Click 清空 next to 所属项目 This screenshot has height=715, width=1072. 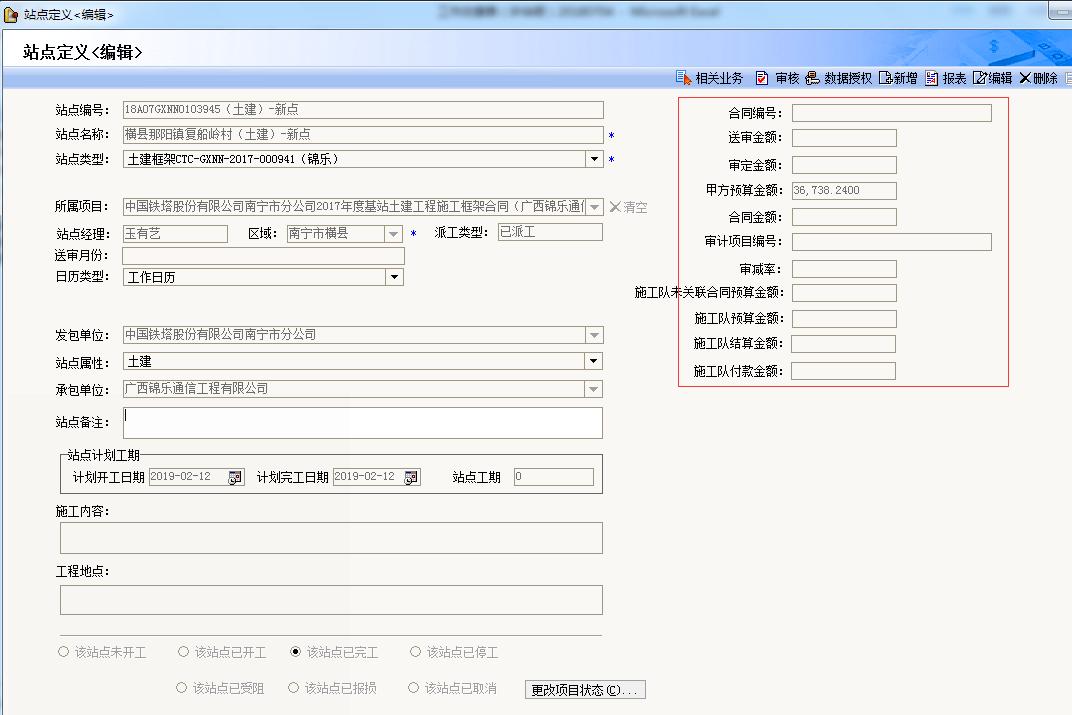[628, 207]
